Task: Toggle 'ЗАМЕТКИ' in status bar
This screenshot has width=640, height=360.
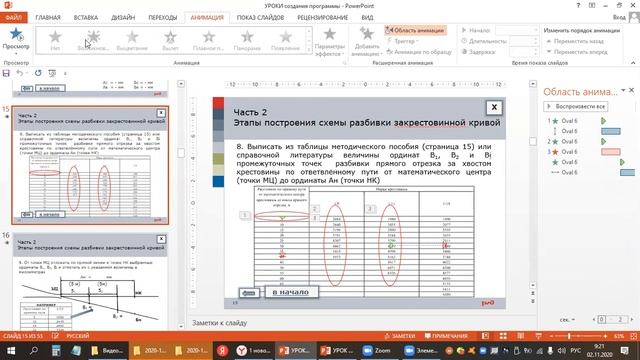Action: tap(400, 336)
